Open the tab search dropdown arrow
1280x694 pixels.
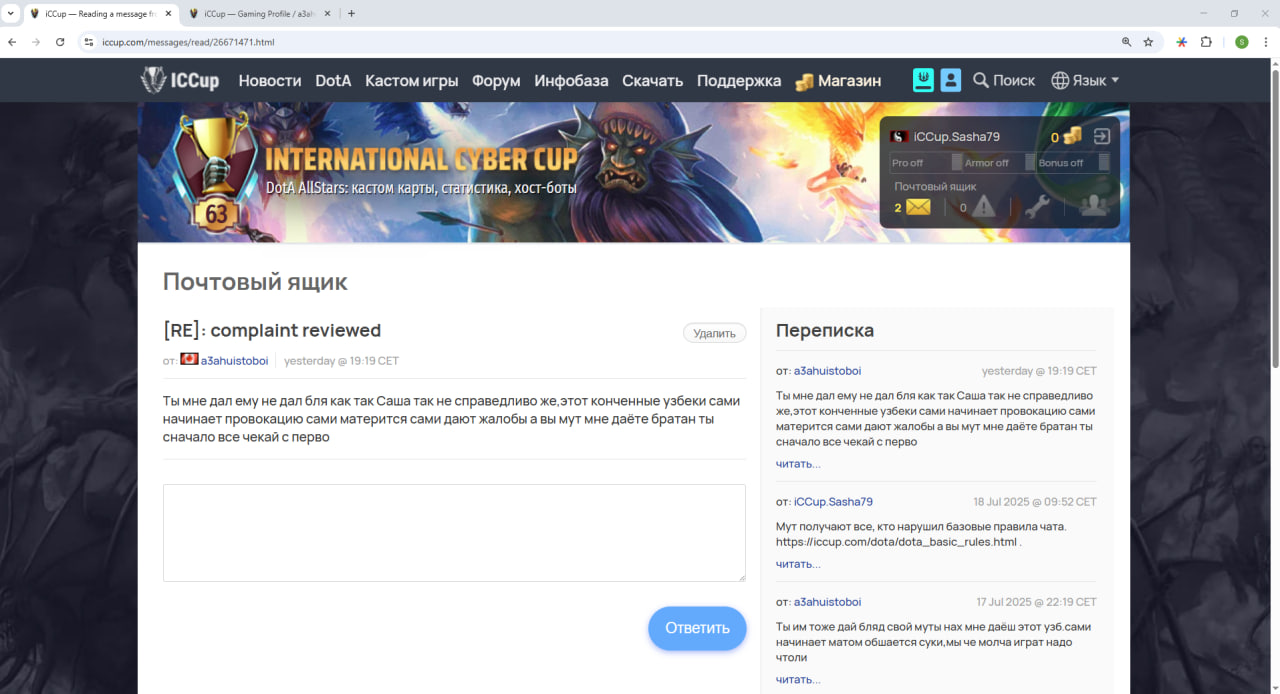pos(10,14)
